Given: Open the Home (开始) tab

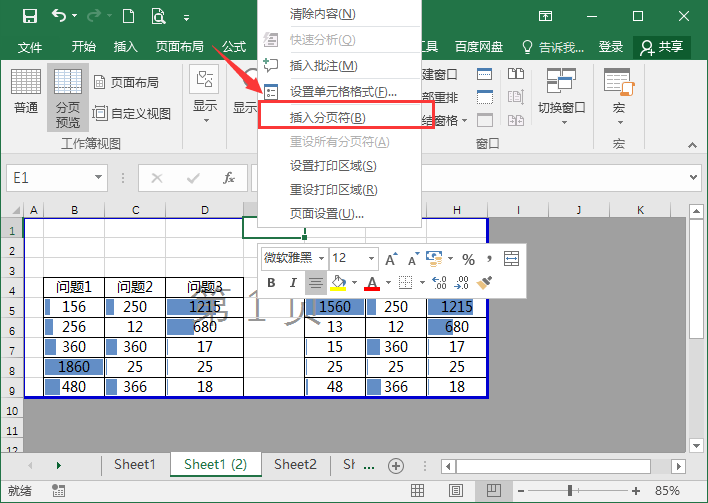Looking at the screenshot, I should (84, 47).
